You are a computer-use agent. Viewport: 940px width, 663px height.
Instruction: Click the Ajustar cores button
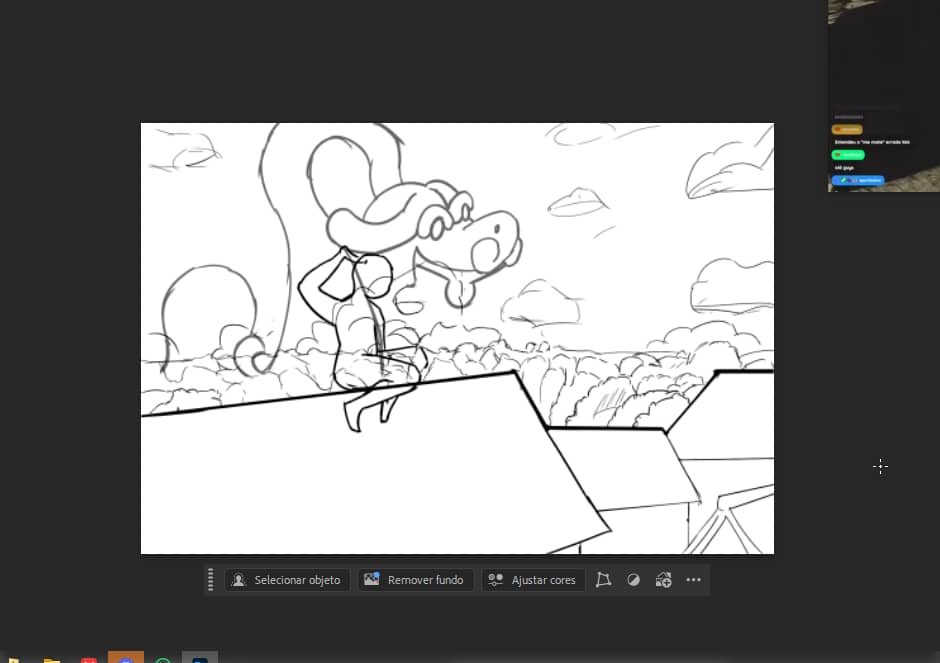pos(532,580)
